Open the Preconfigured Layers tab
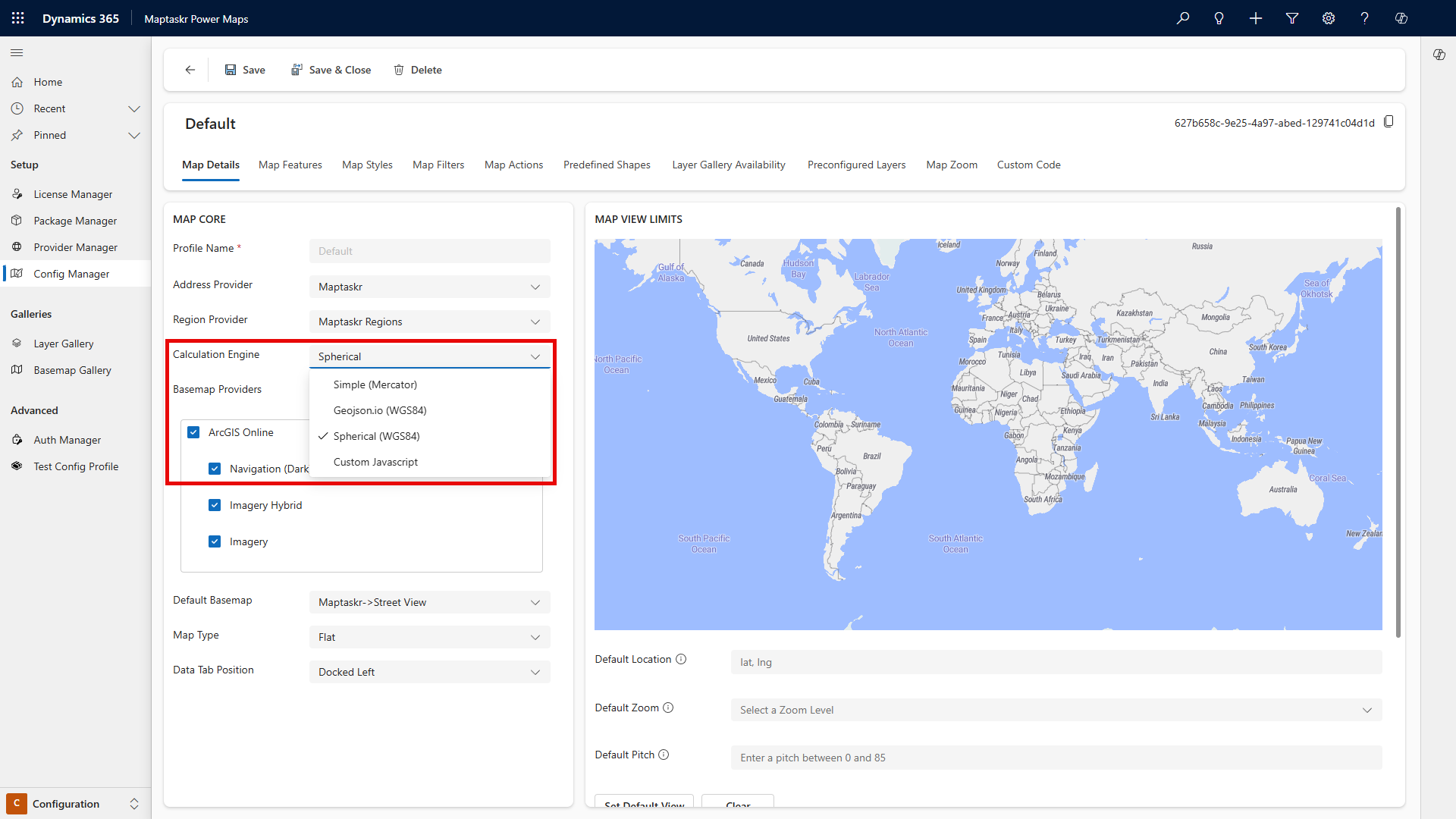 tap(855, 165)
